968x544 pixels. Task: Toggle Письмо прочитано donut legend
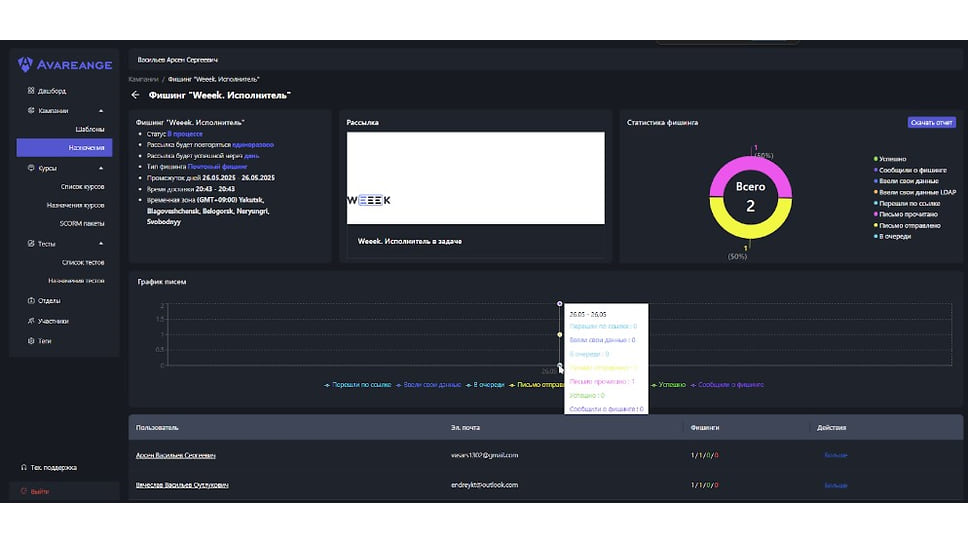click(905, 214)
